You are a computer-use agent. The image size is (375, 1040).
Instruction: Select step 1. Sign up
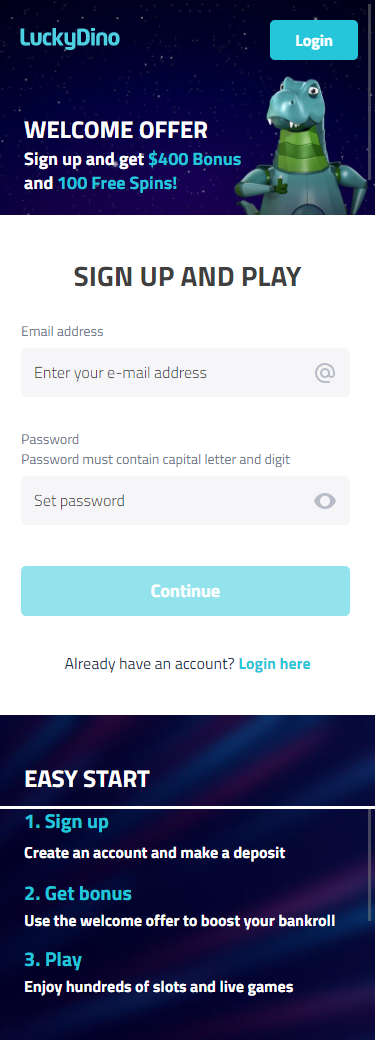pyautogui.click(x=66, y=822)
